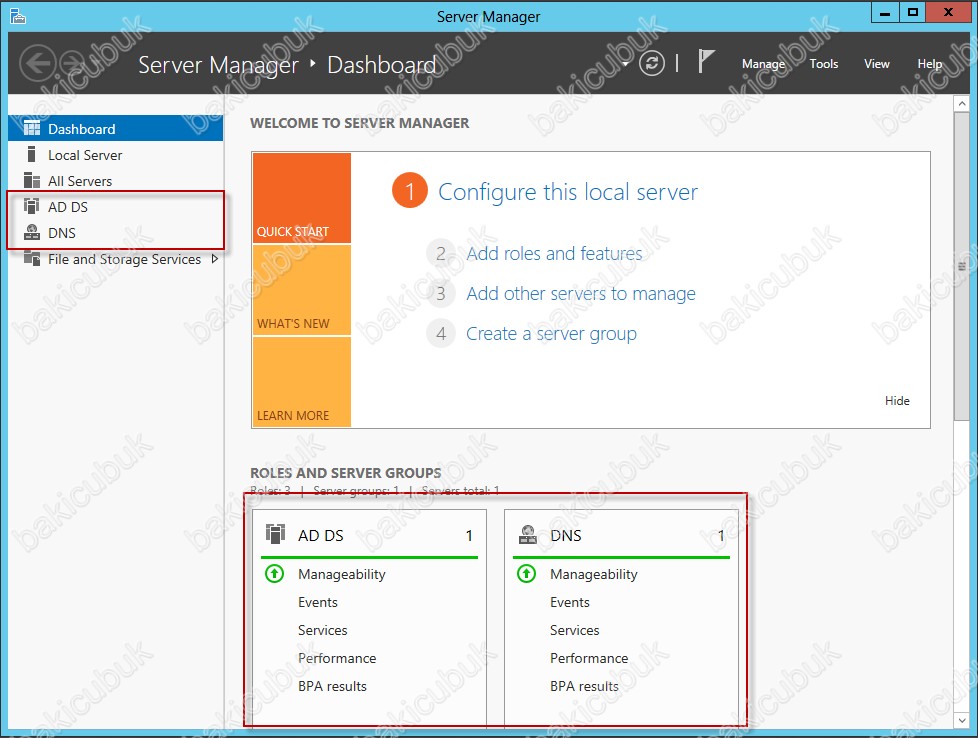Click the back navigation arrow
978x738 pixels.
tap(37, 64)
